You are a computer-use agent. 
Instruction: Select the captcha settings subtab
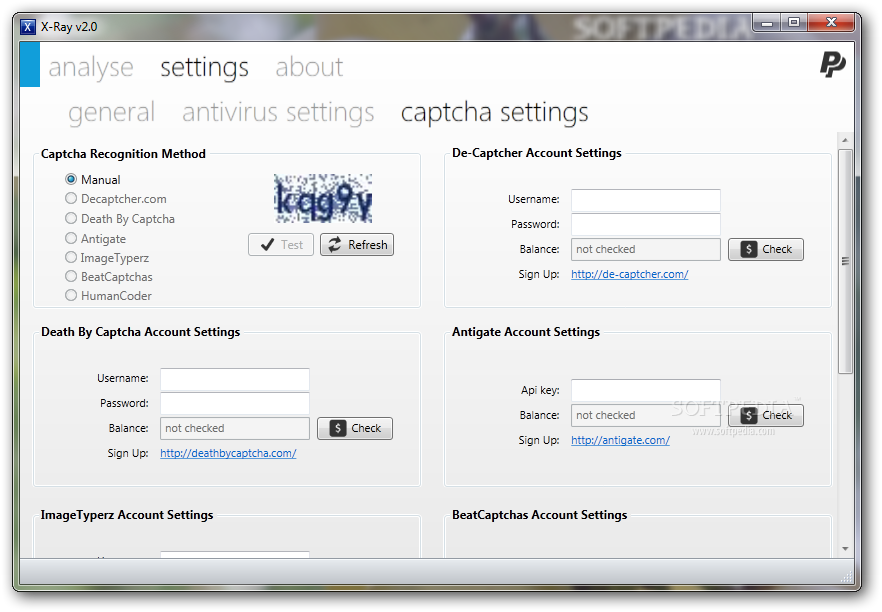pyautogui.click(x=494, y=112)
